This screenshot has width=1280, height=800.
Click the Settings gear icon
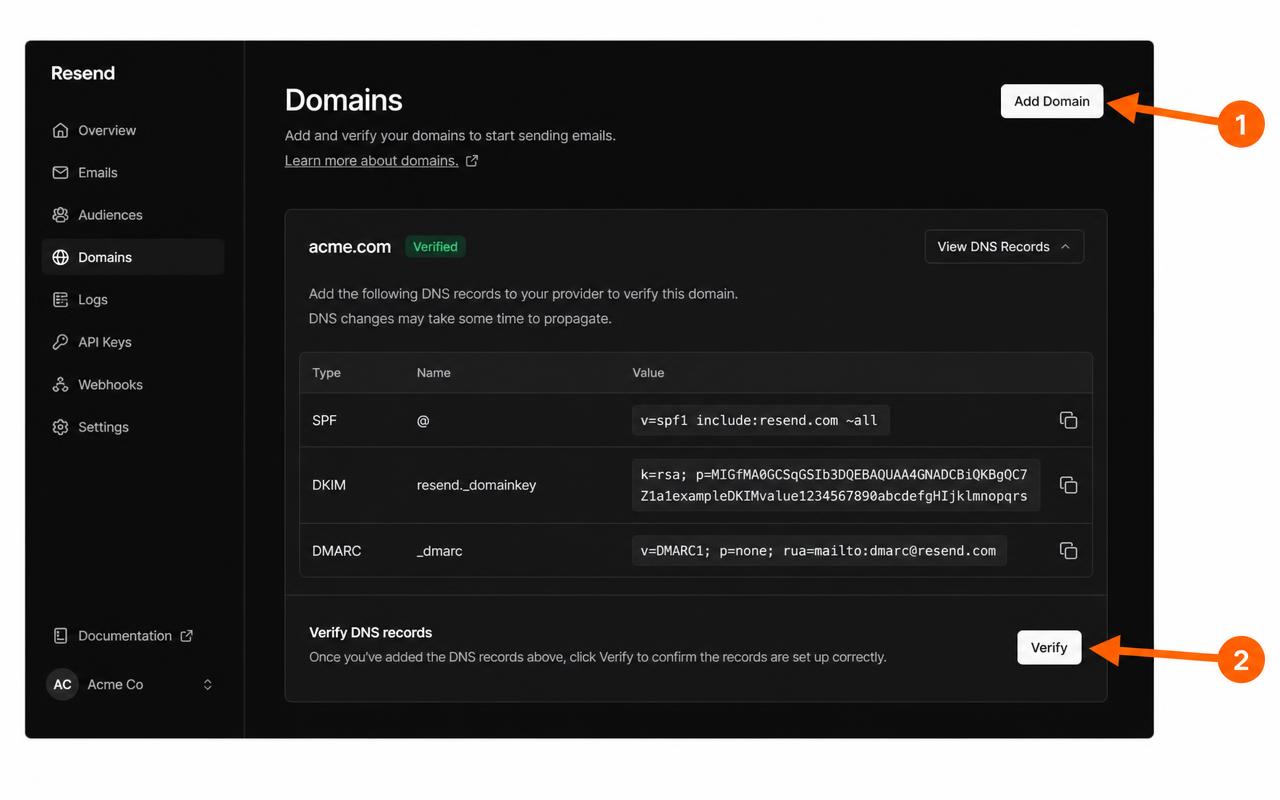[x=60, y=427]
